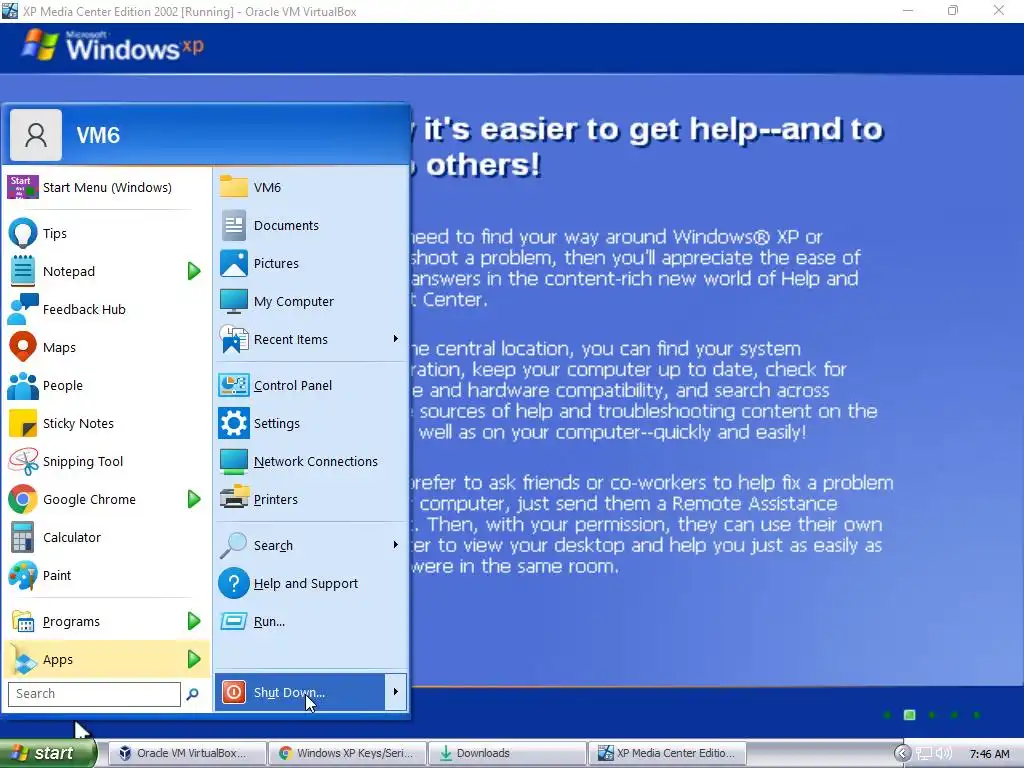Open Printers folder
Screen dimensions: 1024x768
(310, 500)
